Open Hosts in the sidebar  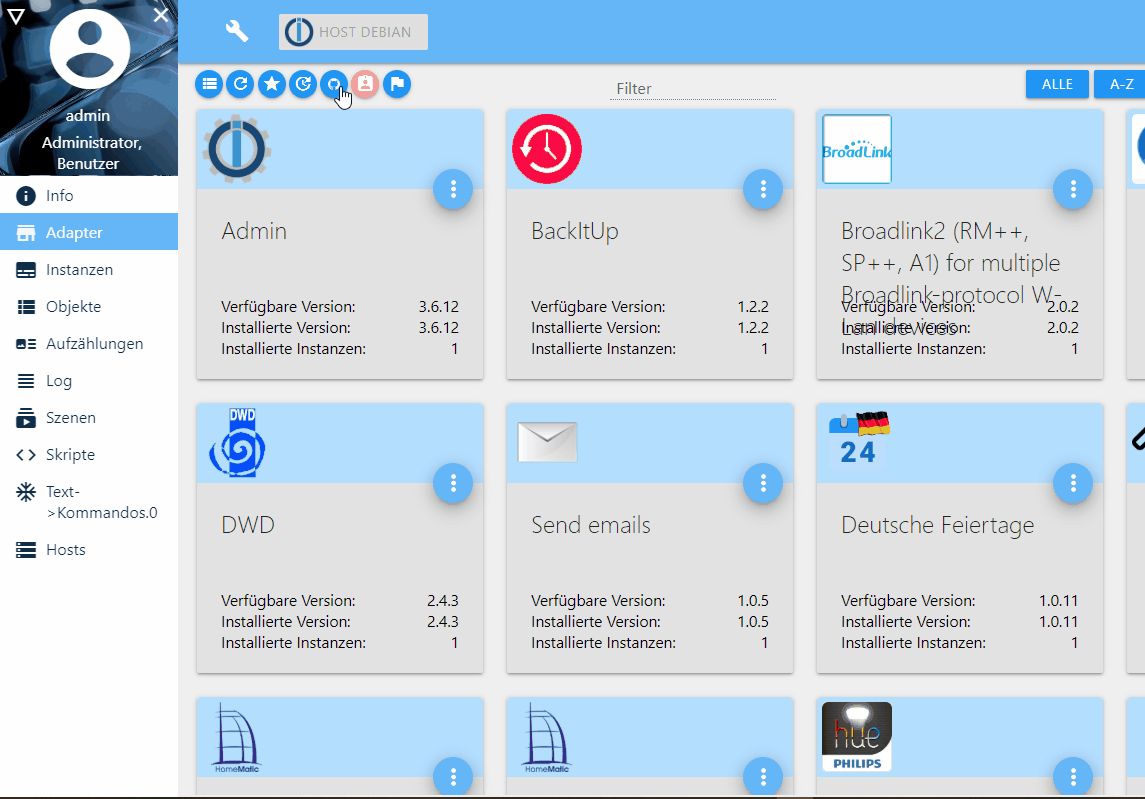coord(89,549)
